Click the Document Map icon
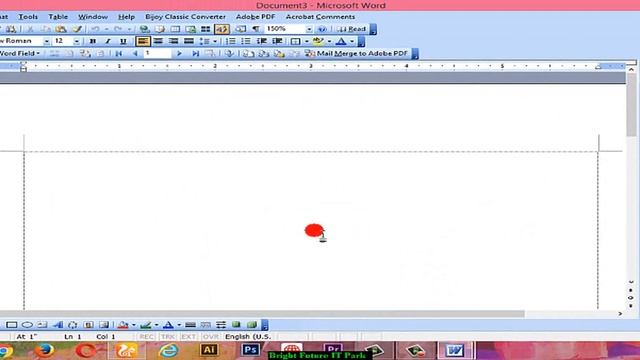Screen dimensions: 640x360 coord(240,29)
